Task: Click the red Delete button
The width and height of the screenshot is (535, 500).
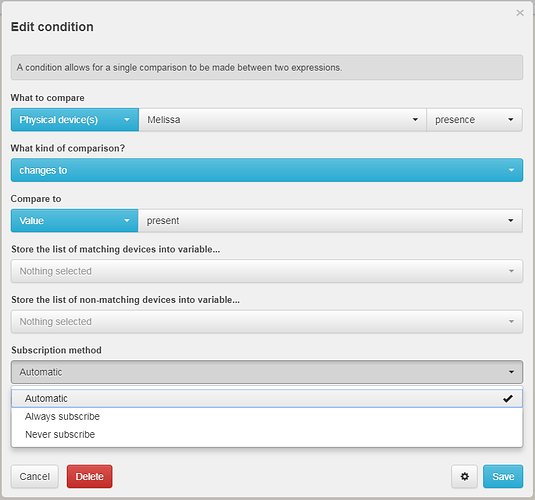Action: click(89, 476)
